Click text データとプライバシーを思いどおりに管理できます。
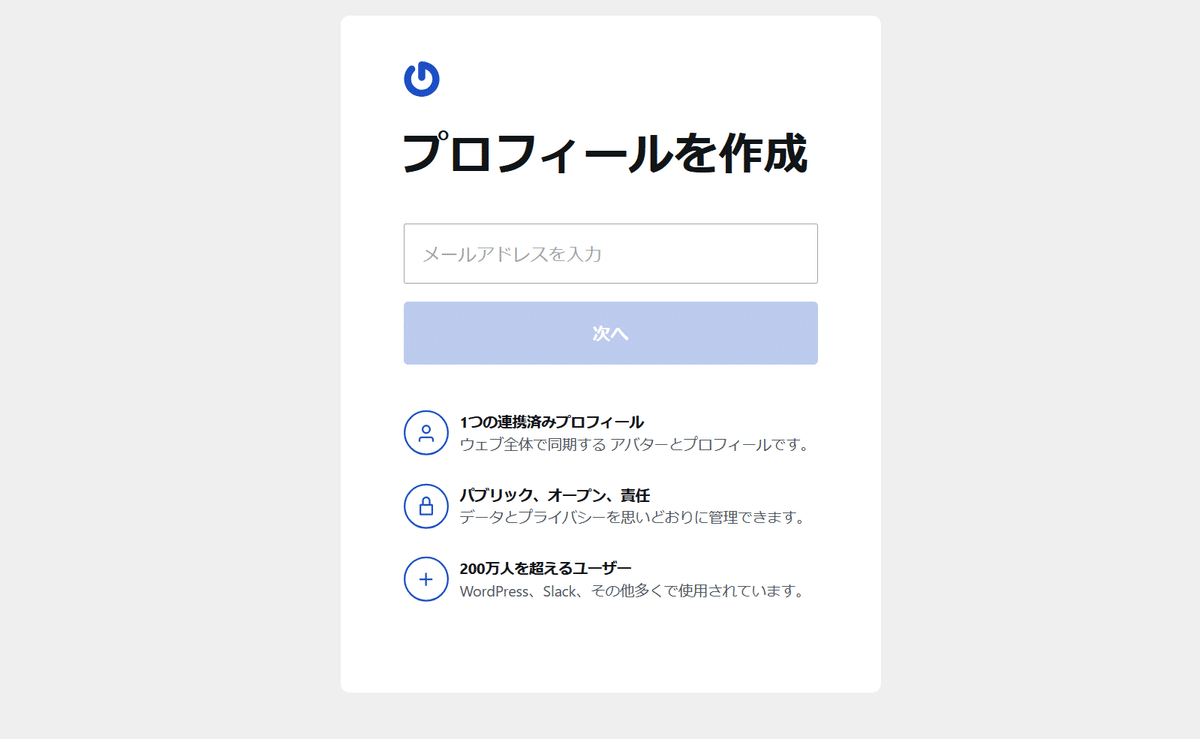This screenshot has width=1200, height=739. tap(632, 518)
